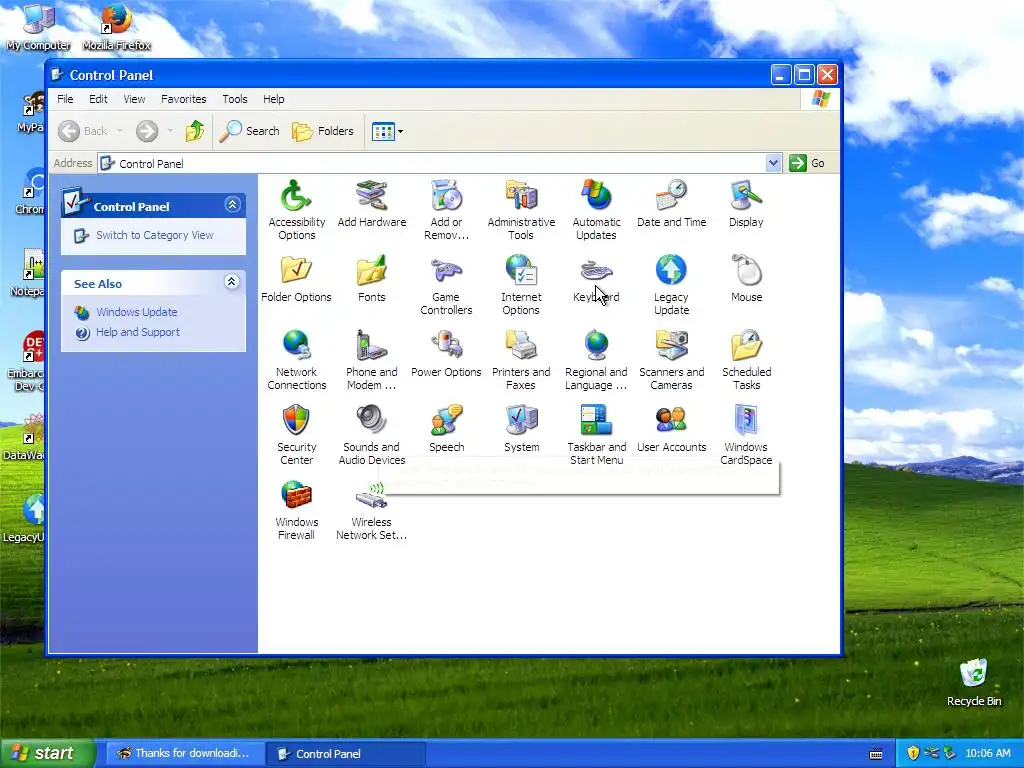Collapse the See Also sidebar section
This screenshot has height=768, width=1024.
(x=231, y=281)
